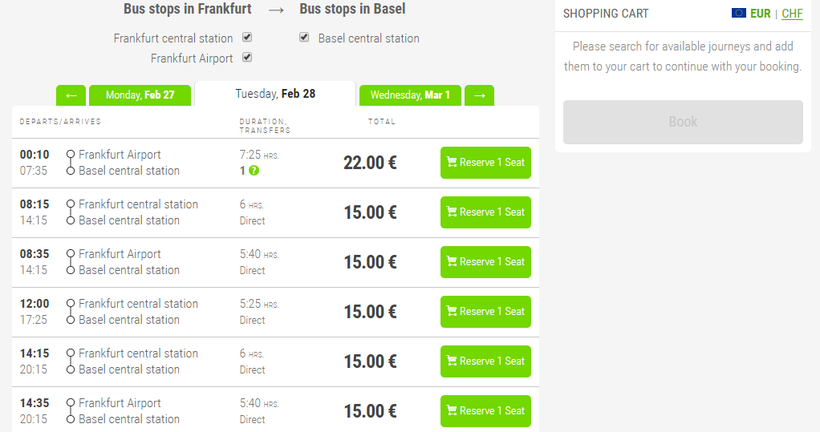
Task: Click the EU flag currency icon
Action: pos(739,14)
